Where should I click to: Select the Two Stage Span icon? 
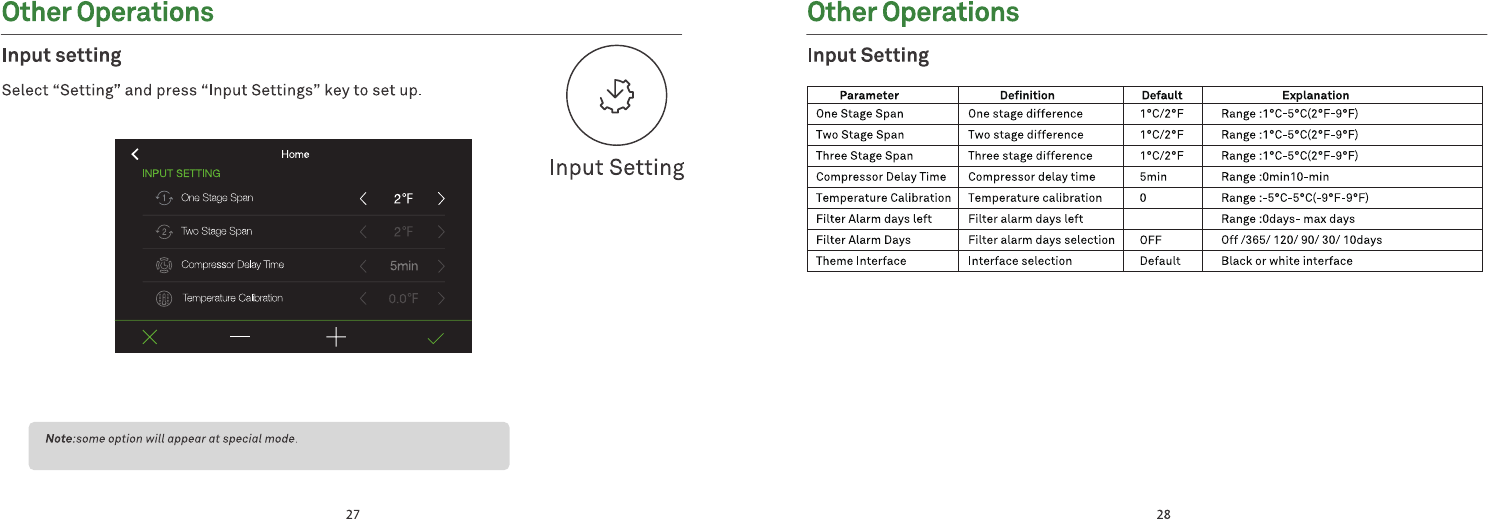pos(163,231)
